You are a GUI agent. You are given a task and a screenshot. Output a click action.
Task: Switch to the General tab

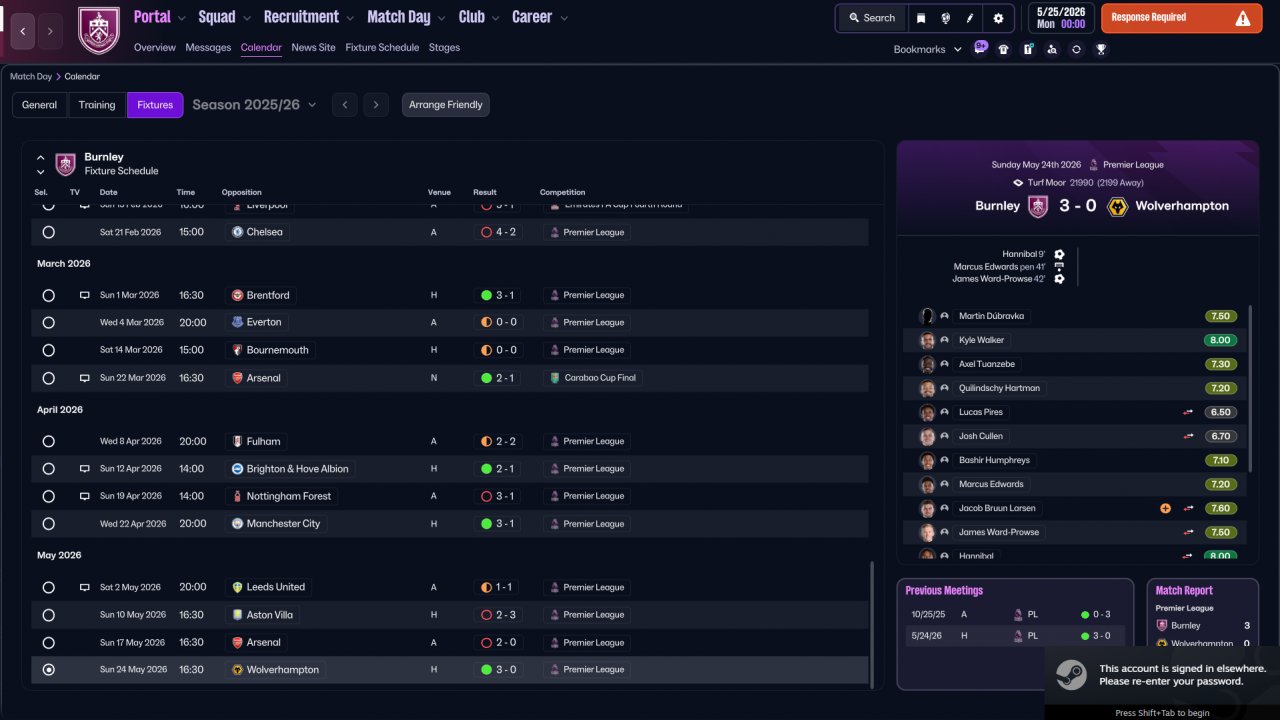click(x=40, y=105)
